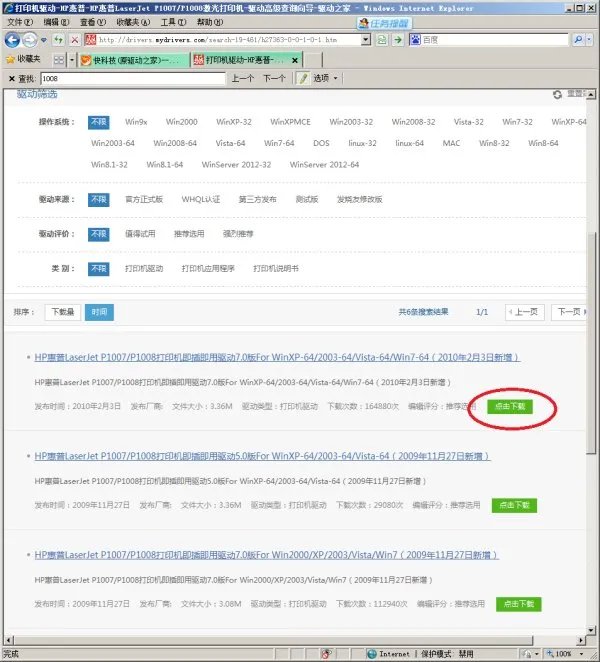Click the browser Back arrow button
Screen dimensions: 600x662
pos(12,40)
